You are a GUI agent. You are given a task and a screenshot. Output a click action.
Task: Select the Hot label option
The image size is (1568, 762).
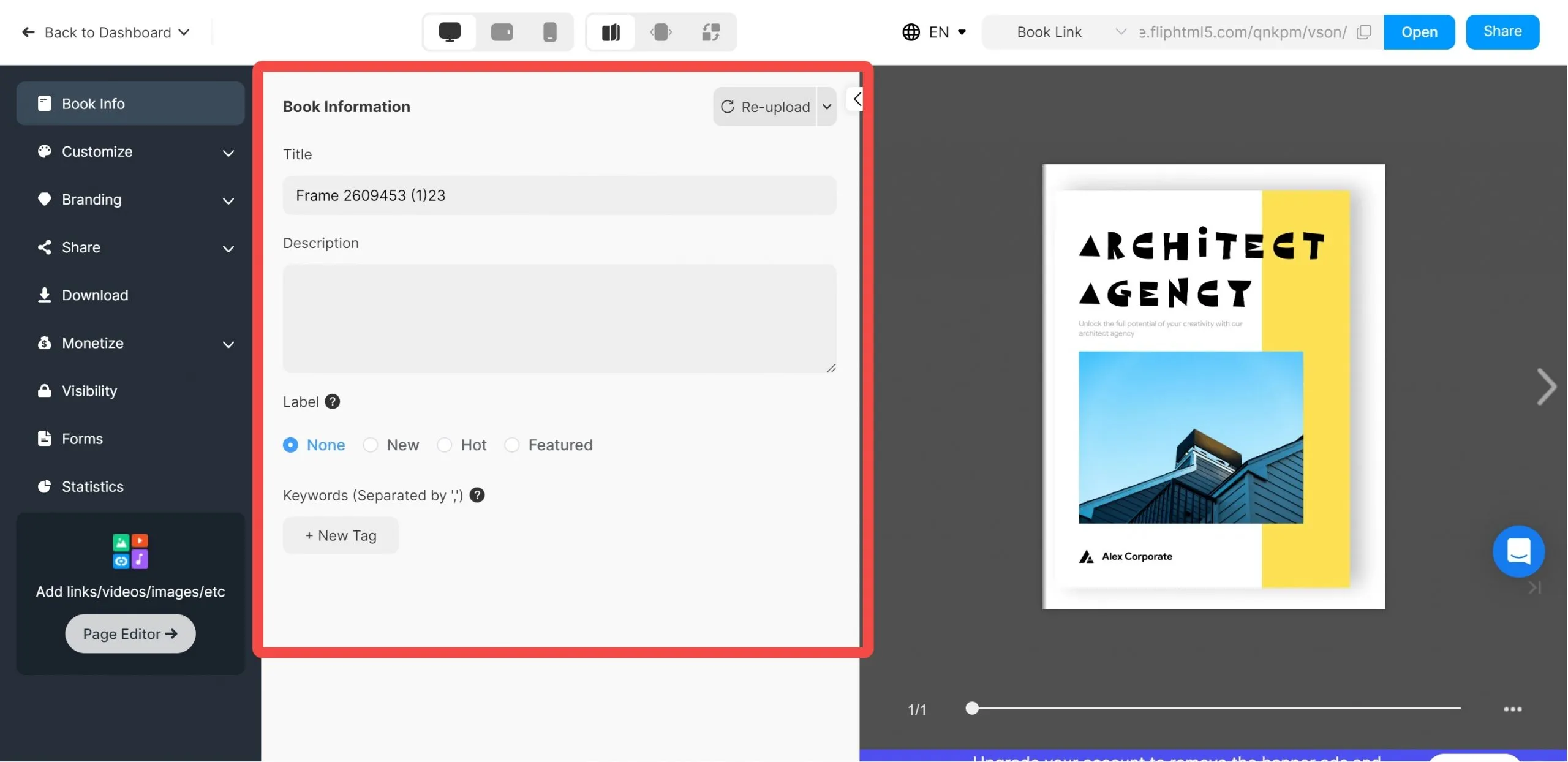tap(444, 445)
